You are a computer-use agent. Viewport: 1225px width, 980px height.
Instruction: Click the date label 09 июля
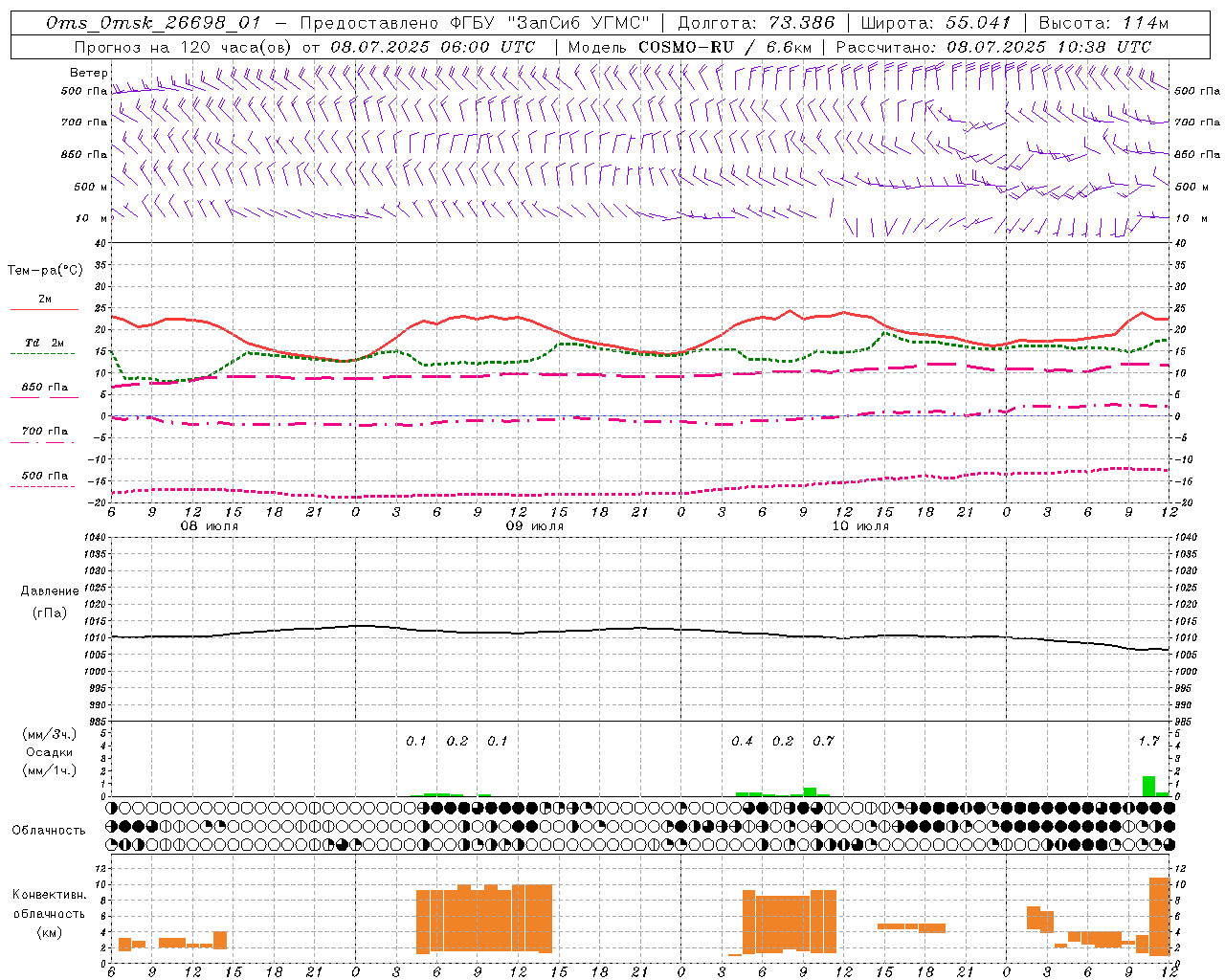click(535, 526)
